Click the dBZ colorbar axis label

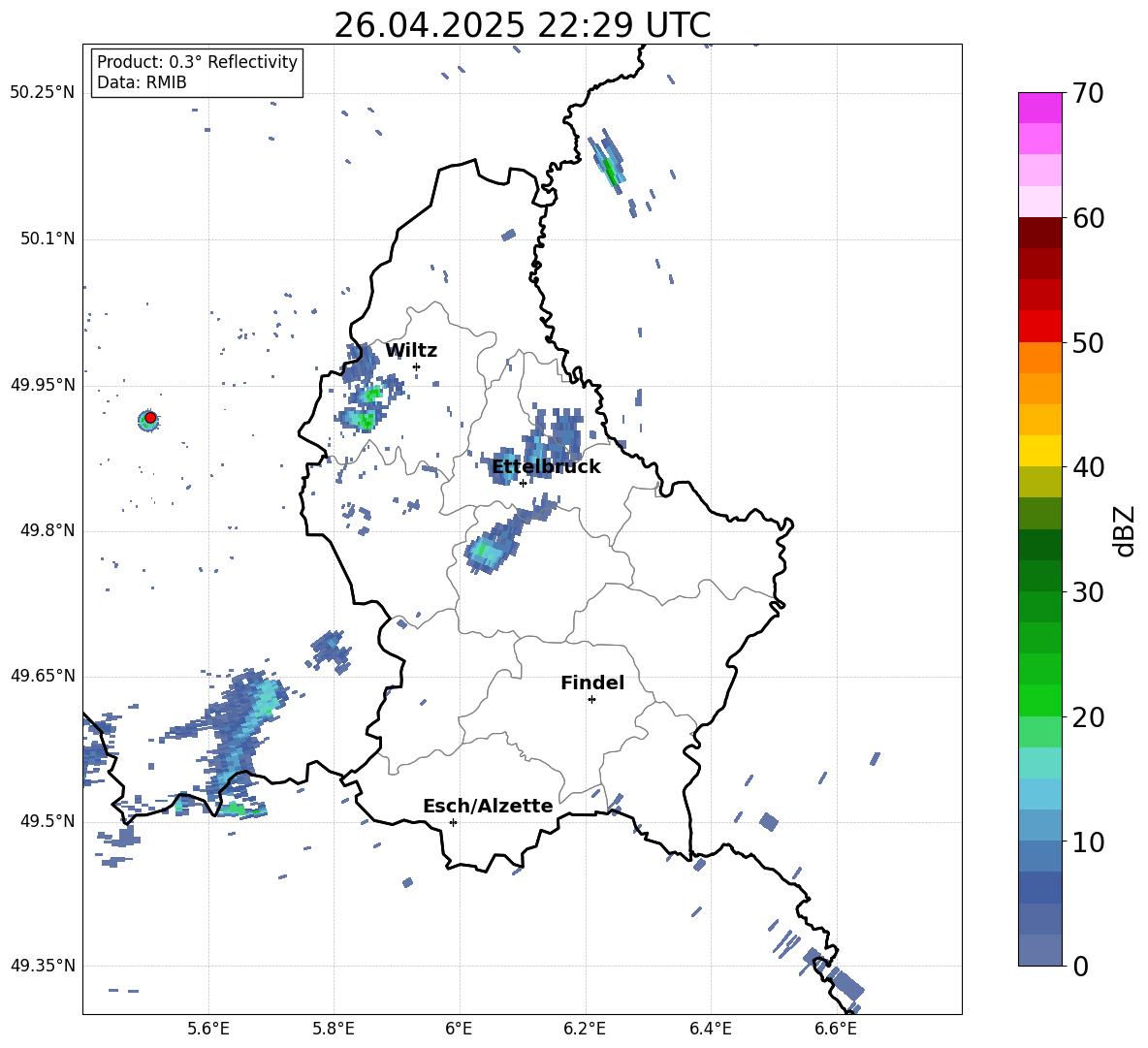click(x=1124, y=530)
